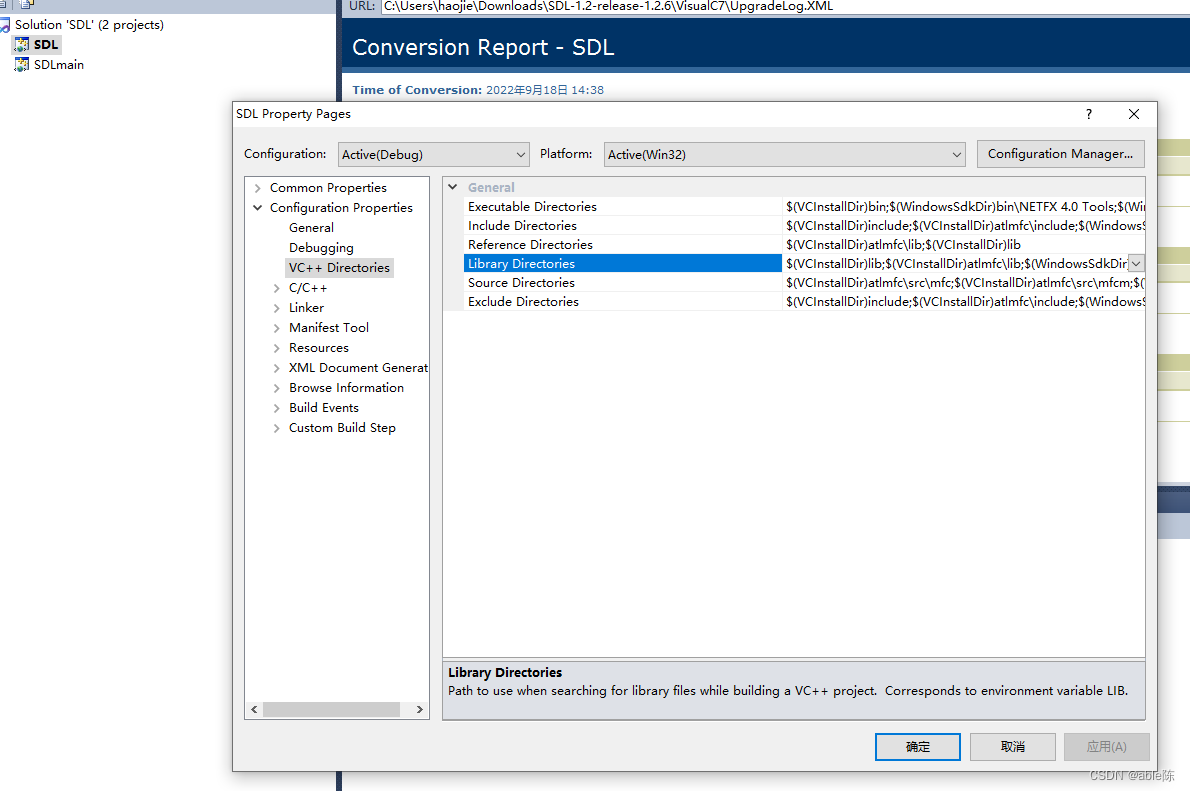1190x791 pixels.
Task: Click the Library Directories value field
Action: [955, 263]
